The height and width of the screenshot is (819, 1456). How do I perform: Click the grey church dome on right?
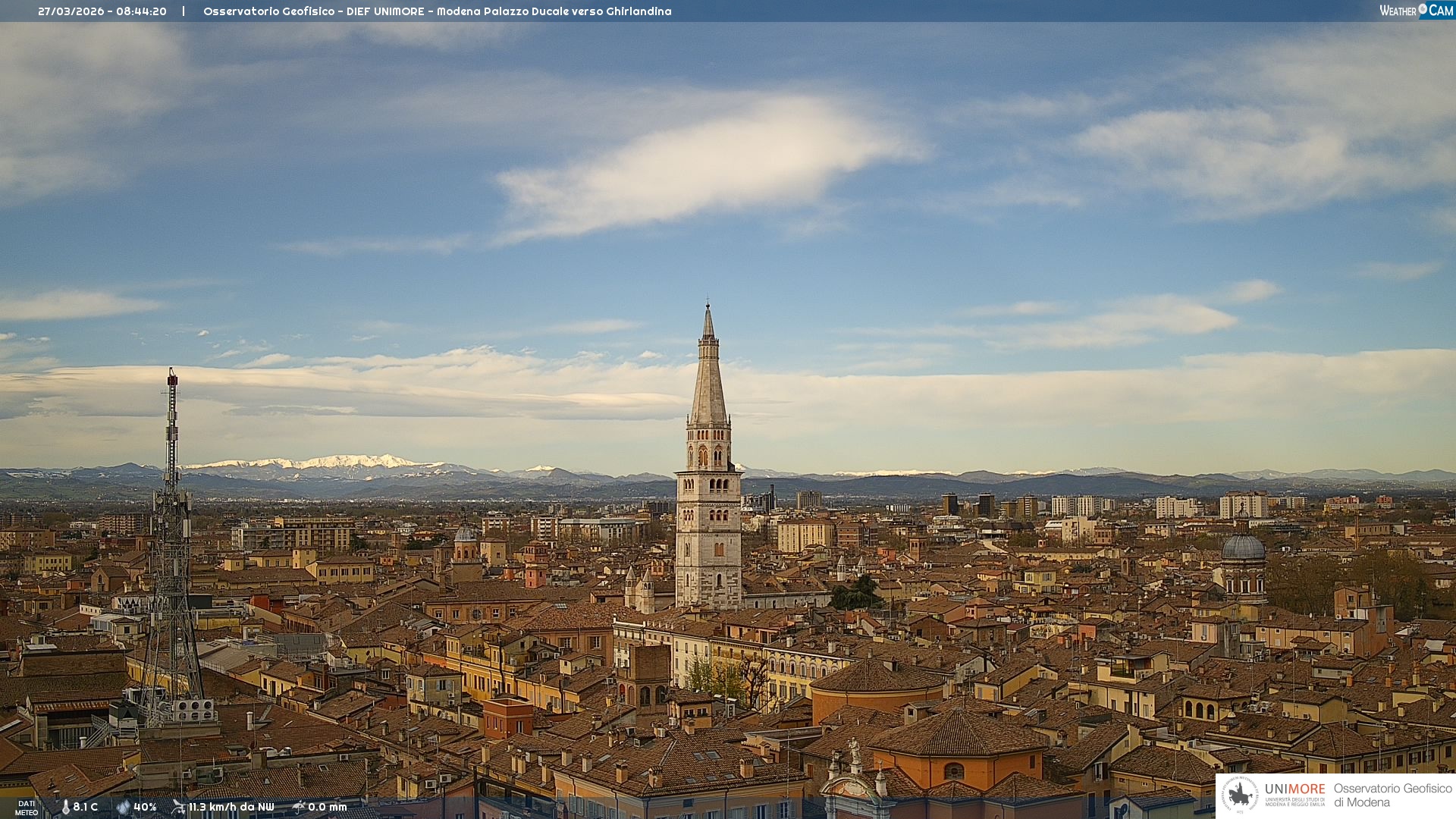click(1243, 548)
